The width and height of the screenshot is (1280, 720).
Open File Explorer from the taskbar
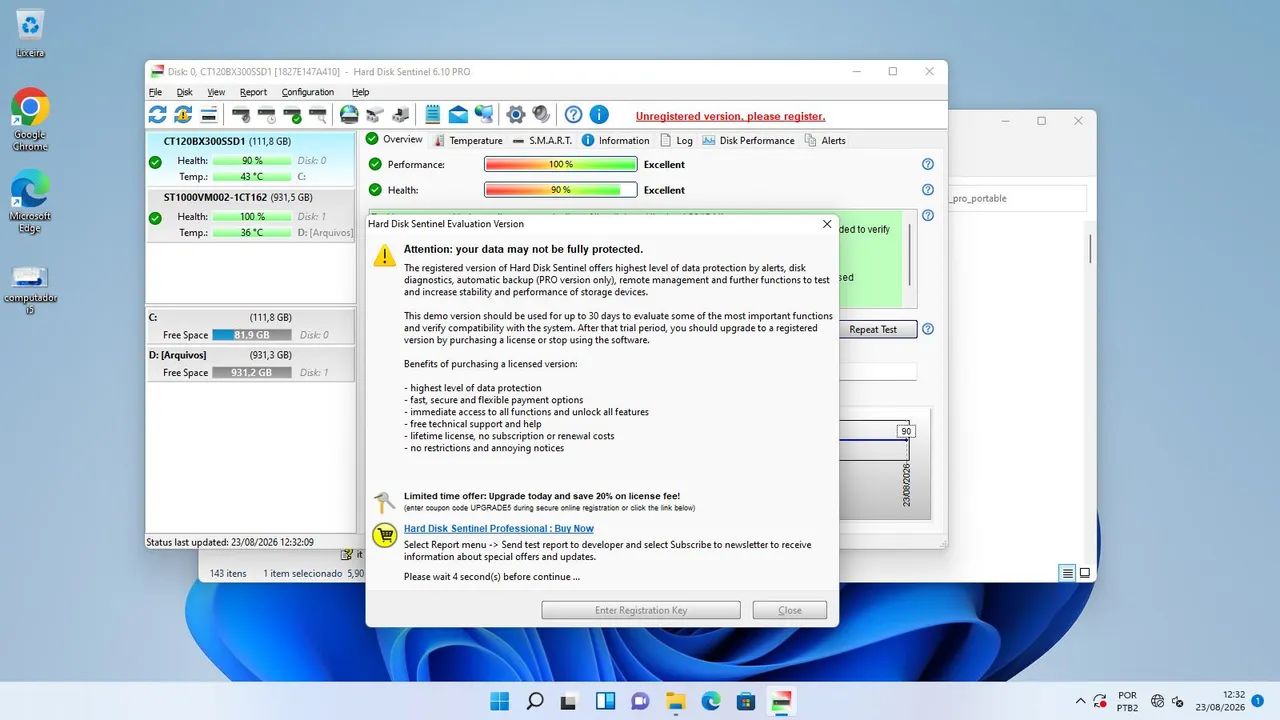675,701
